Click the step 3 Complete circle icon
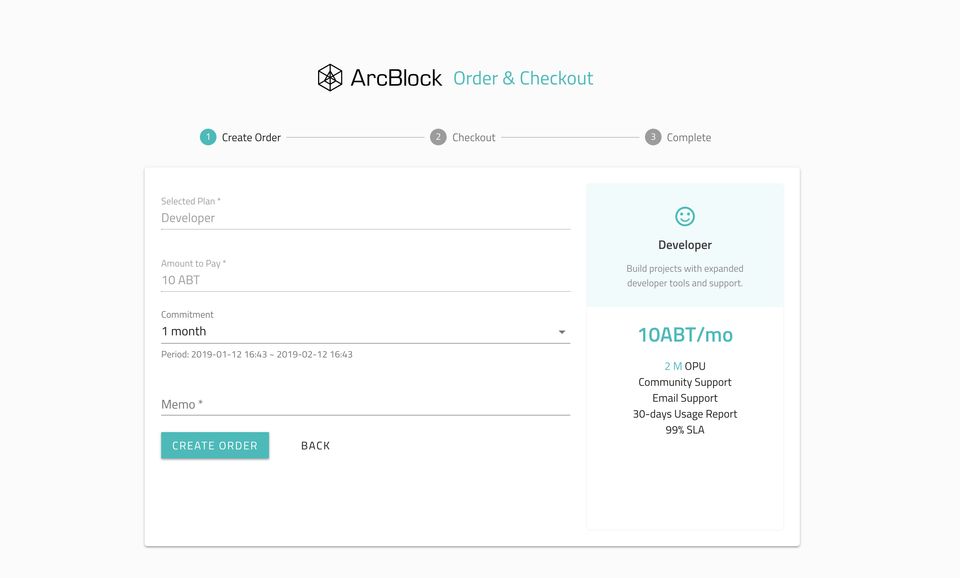The height and width of the screenshot is (578, 960). pyautogui.click(x=653, y=137)
